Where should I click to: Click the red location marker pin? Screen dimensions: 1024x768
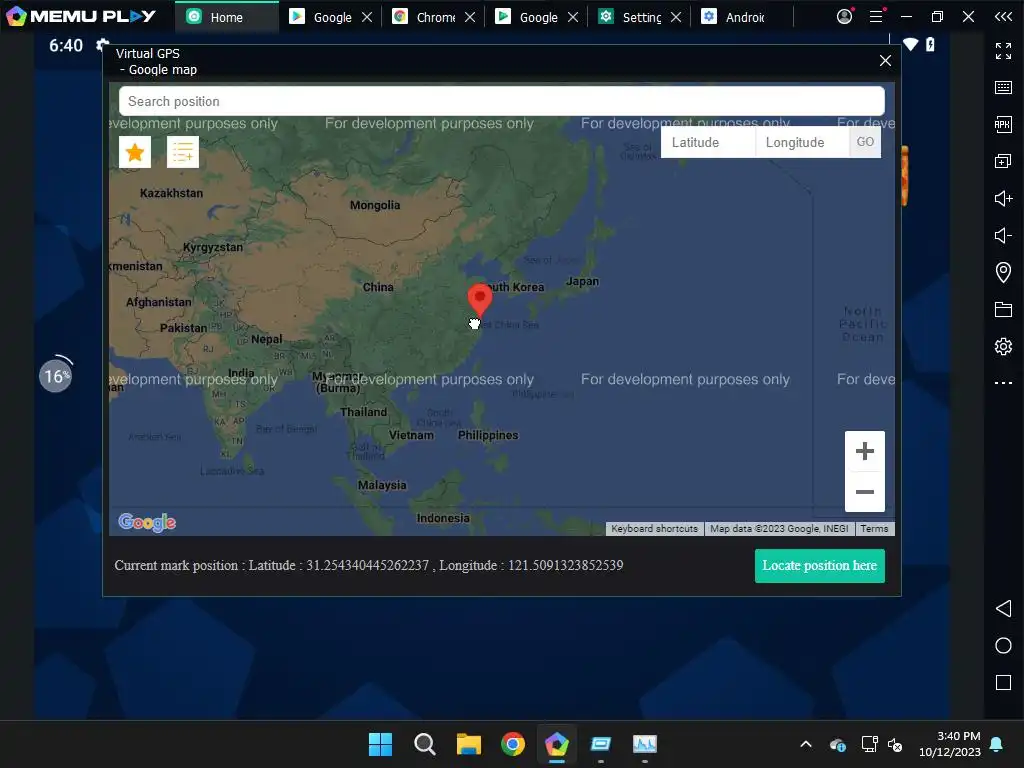480,300
